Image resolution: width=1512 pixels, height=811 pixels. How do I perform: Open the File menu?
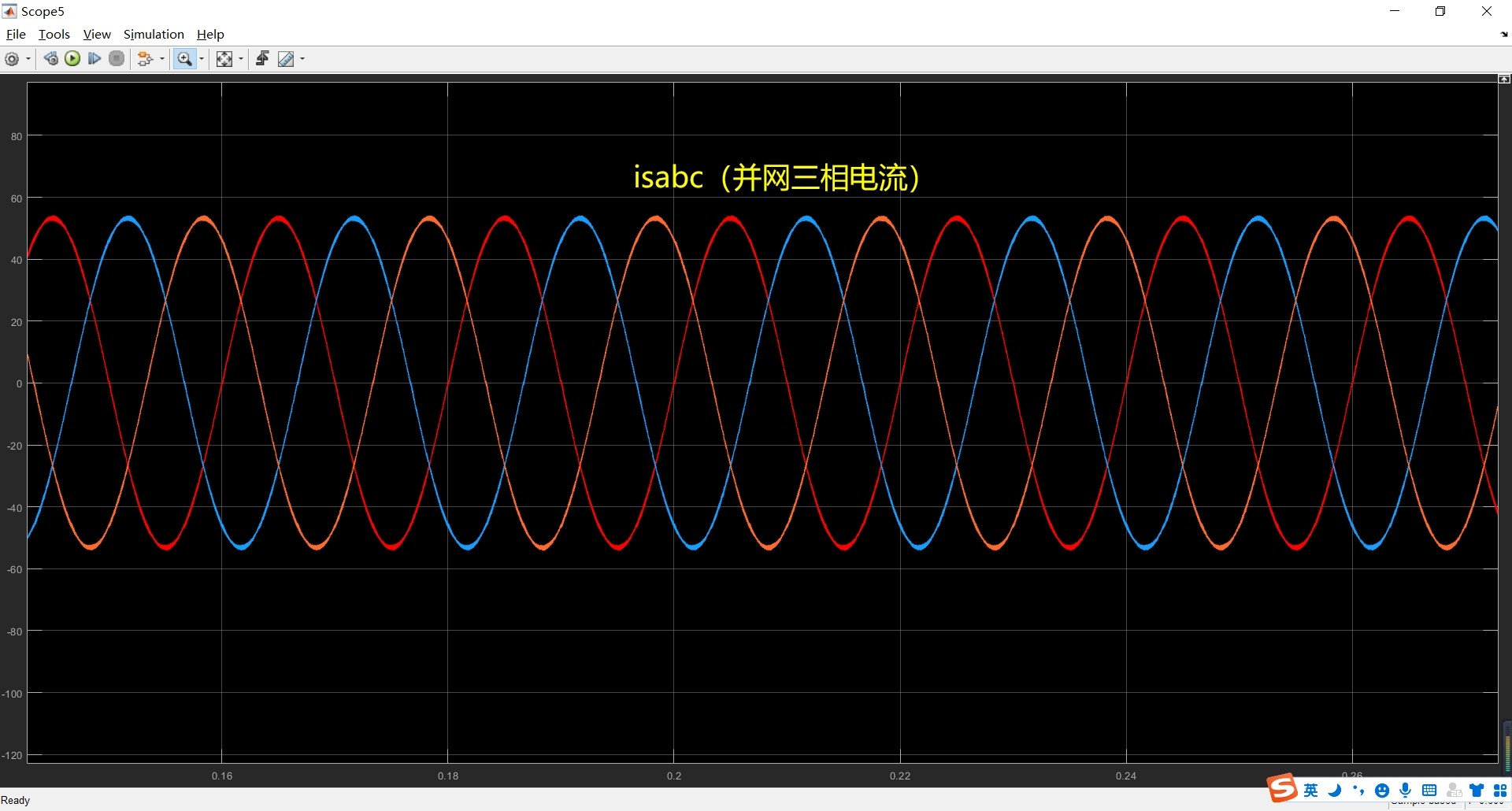coord(16,34)
